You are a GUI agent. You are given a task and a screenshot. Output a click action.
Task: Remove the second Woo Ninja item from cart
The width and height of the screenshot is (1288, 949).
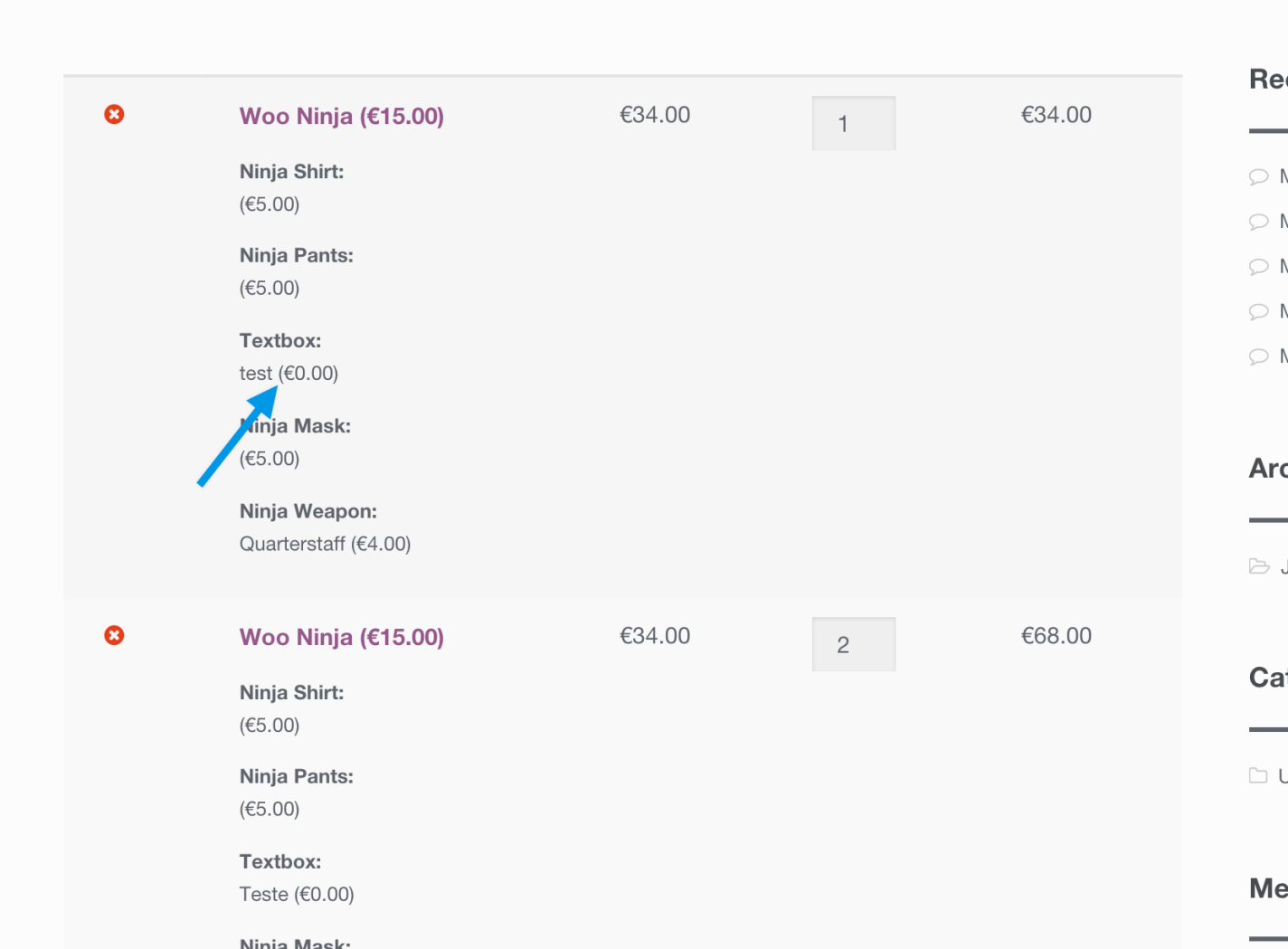tap(114, 636)
